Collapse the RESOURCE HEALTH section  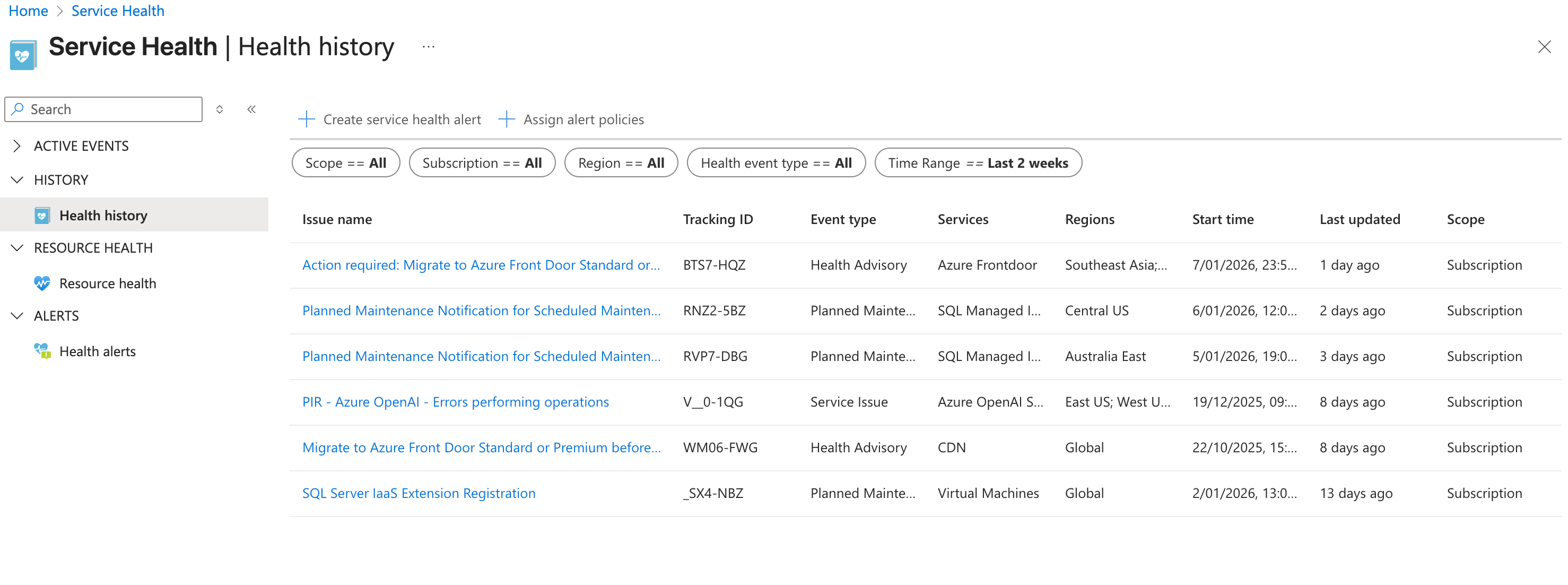click(16, 247)
